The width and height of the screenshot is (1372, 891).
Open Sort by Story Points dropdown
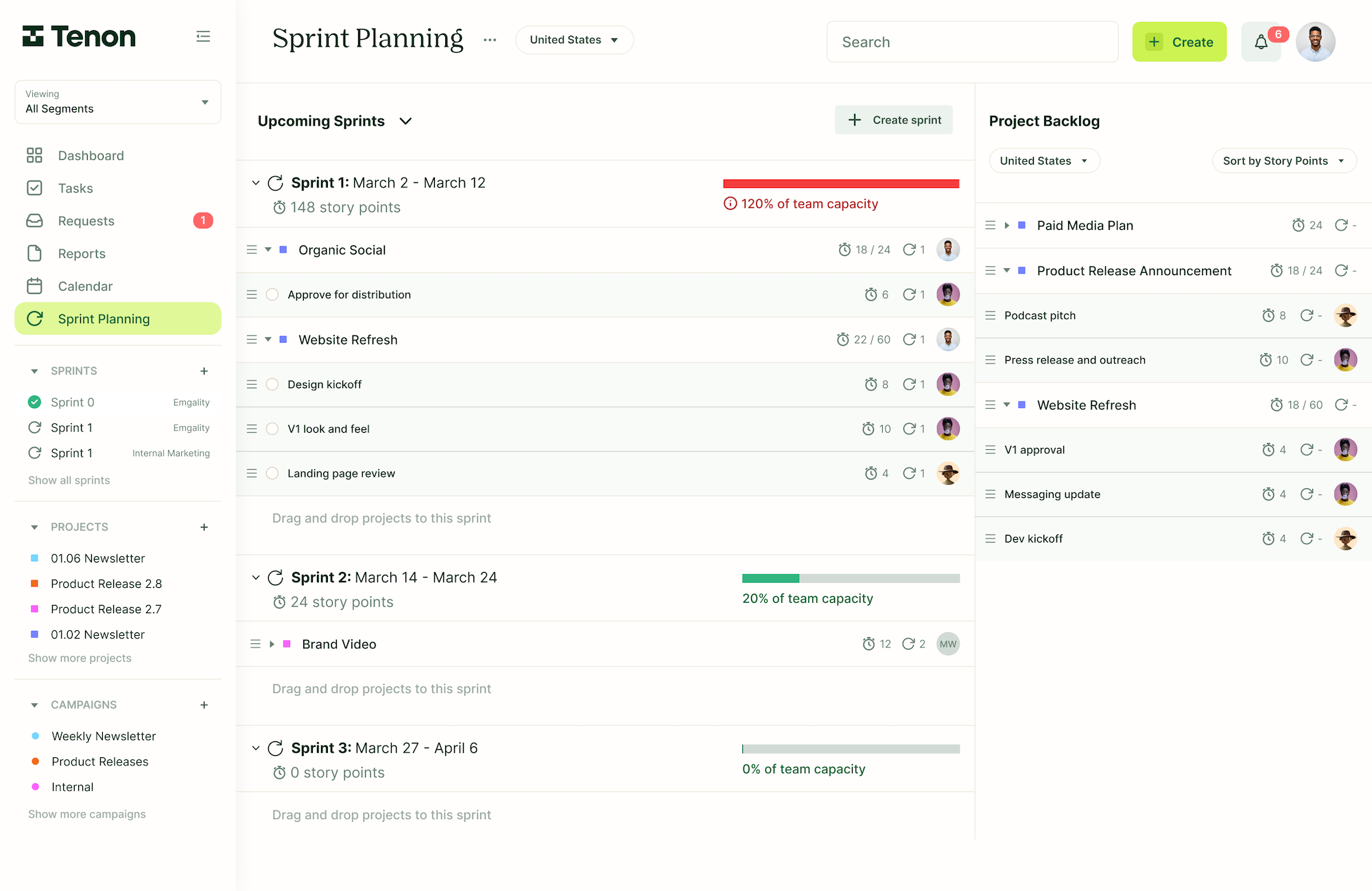click(x=1284, y=161)
